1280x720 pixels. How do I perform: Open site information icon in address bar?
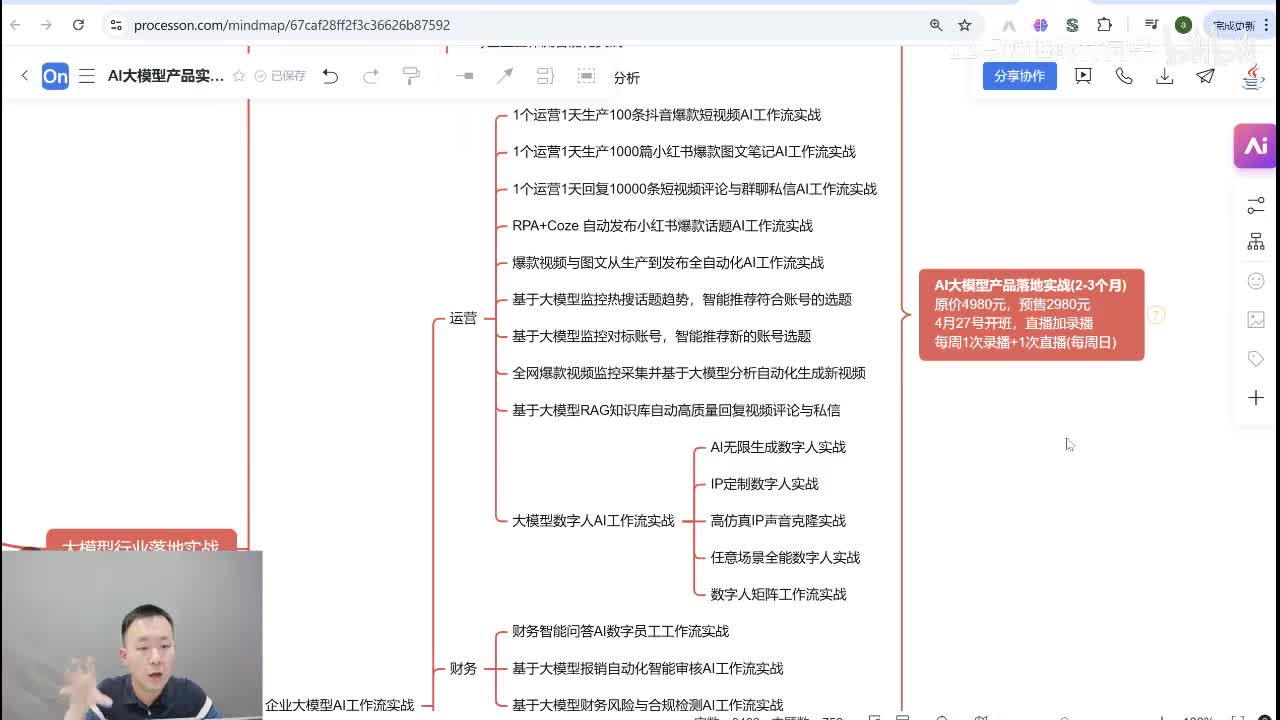pos(116,25)
